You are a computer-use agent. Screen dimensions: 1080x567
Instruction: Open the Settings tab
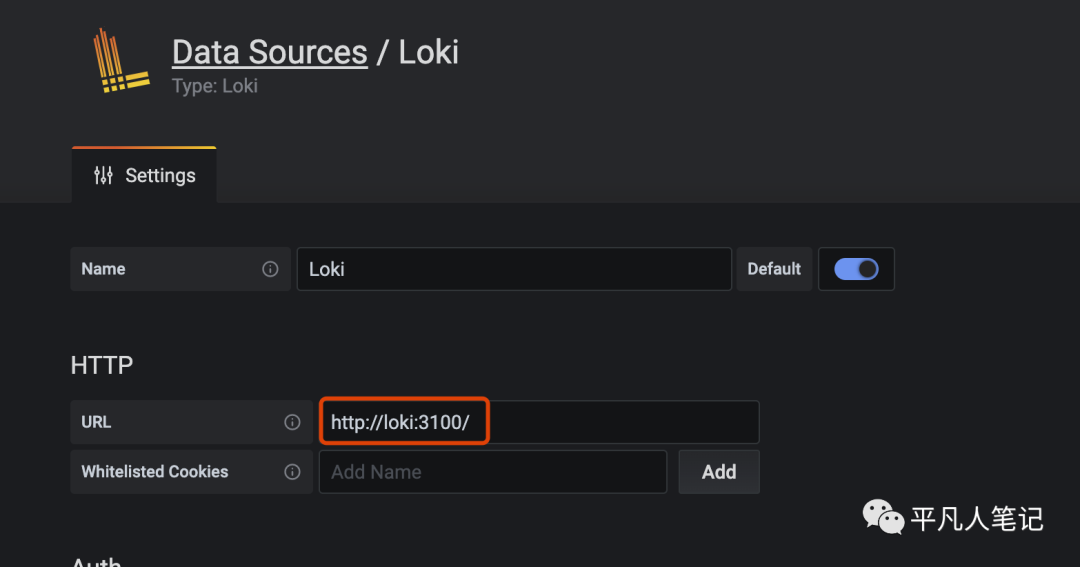[x=145, y=176]
